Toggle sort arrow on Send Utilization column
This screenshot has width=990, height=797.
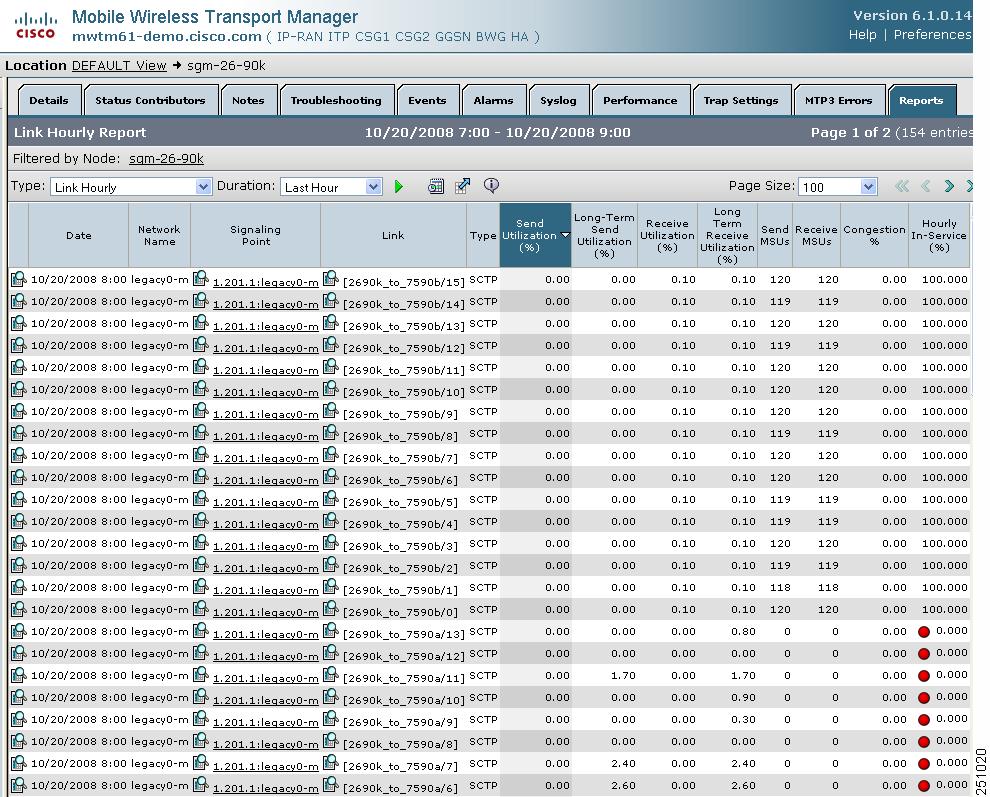(565, 235)
